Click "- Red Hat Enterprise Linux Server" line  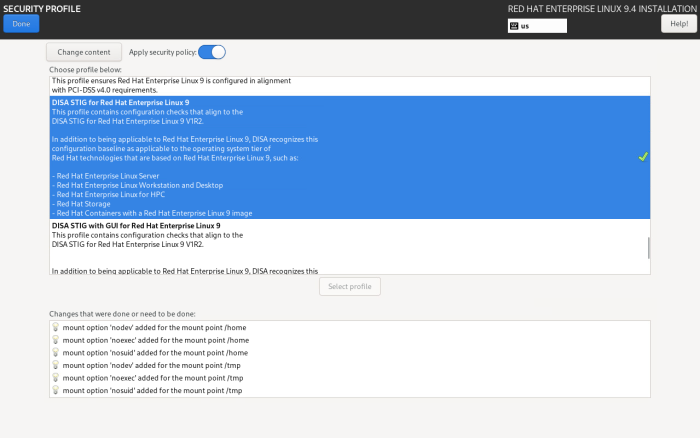105,176
